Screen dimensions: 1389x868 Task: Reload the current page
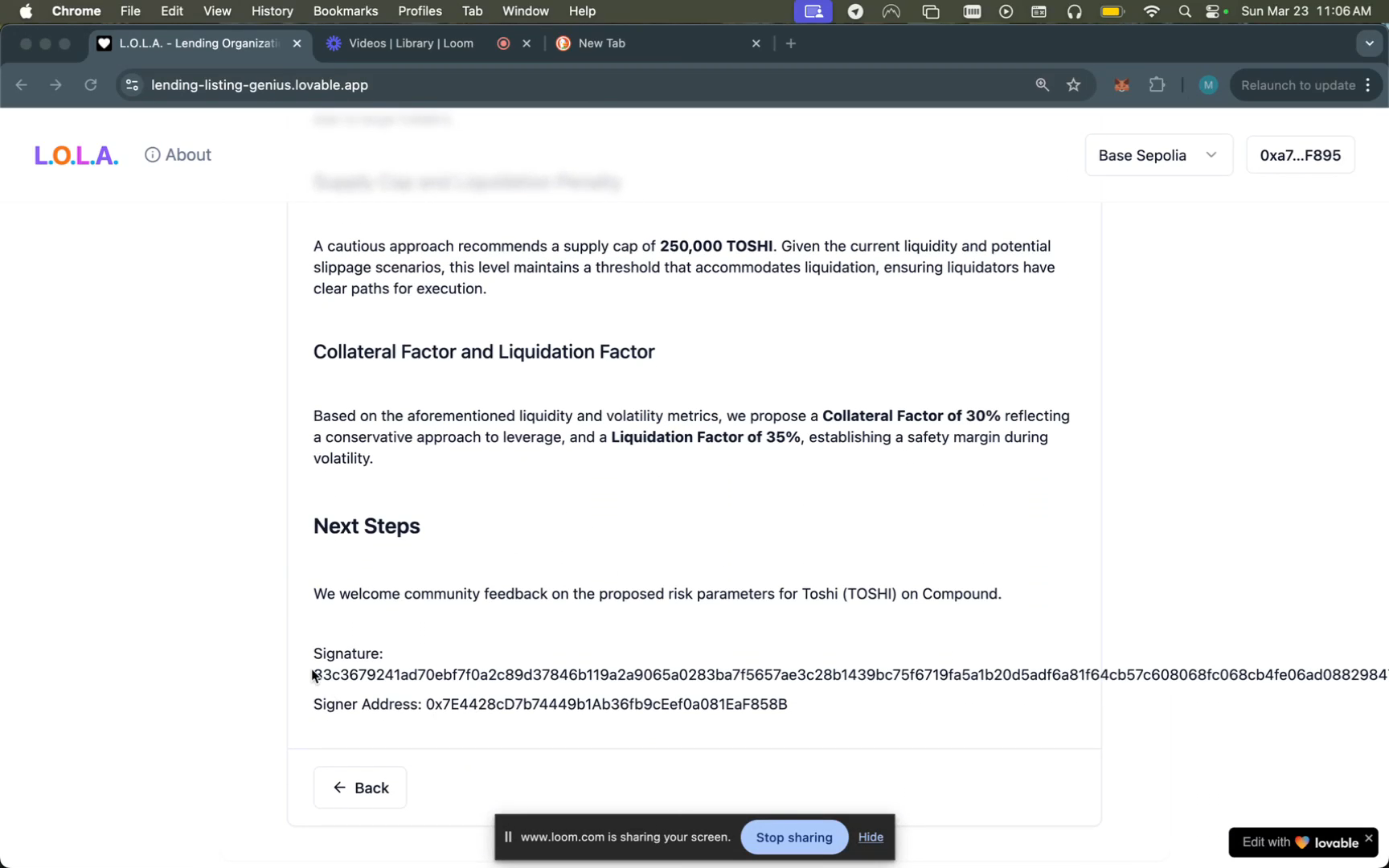click(91, 85)
